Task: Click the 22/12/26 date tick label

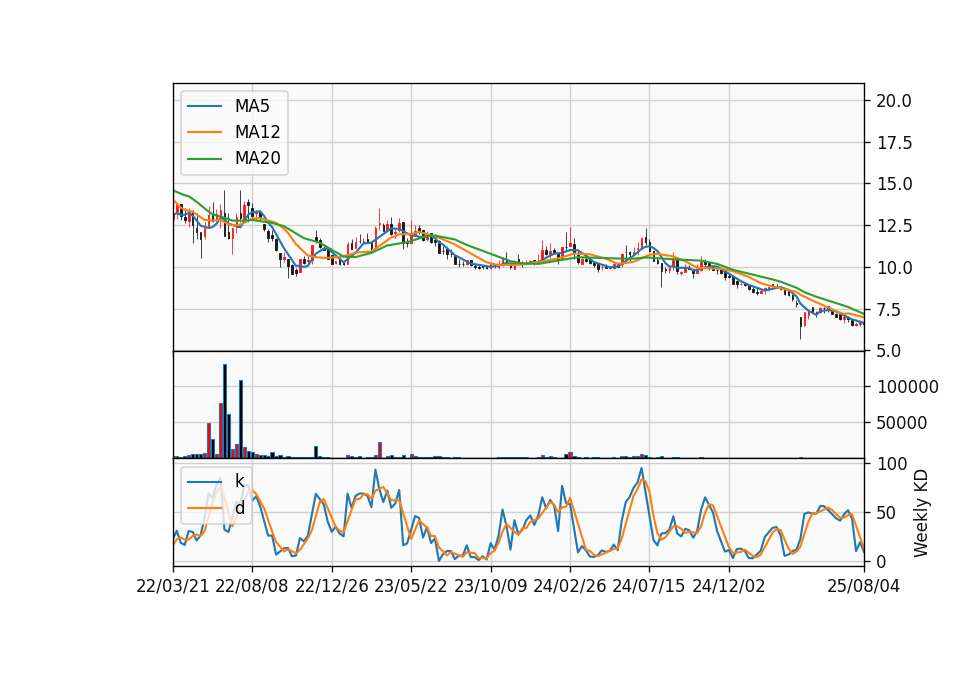Action: (x=332, y=586)
